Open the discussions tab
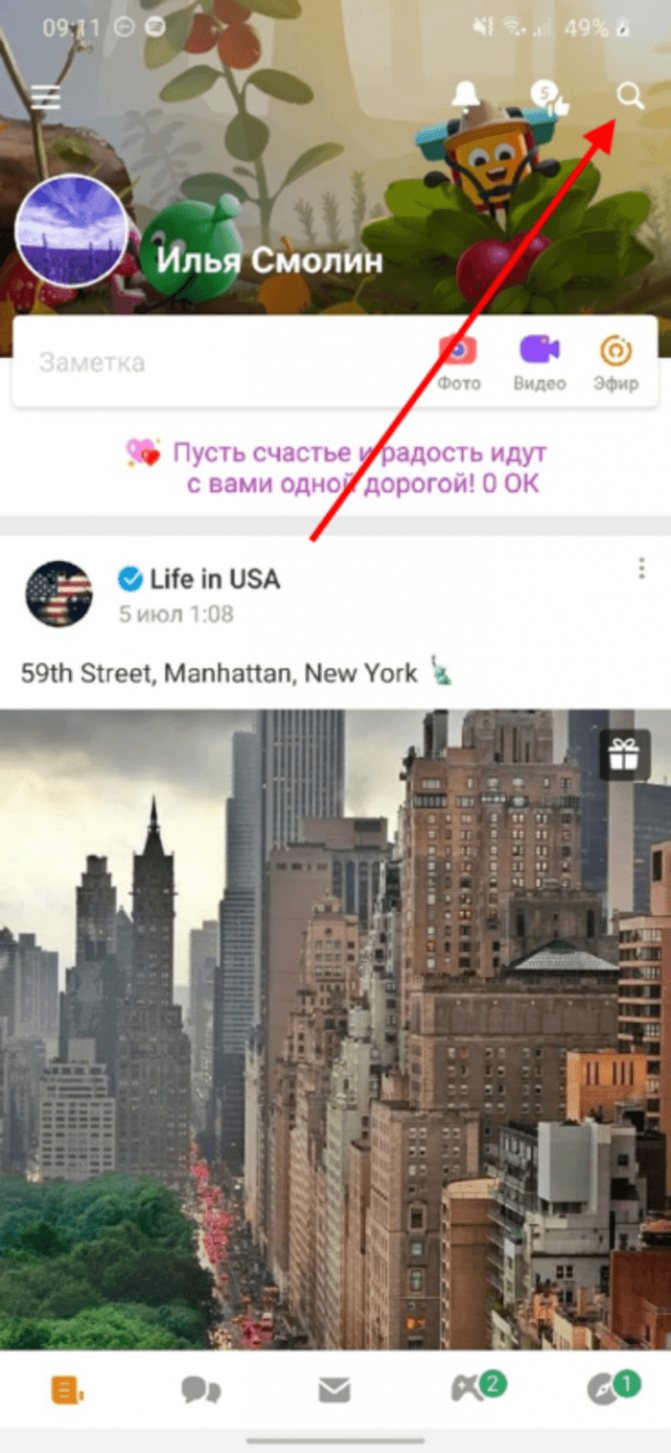671x1453 pixels. (x=201, y=1390)
